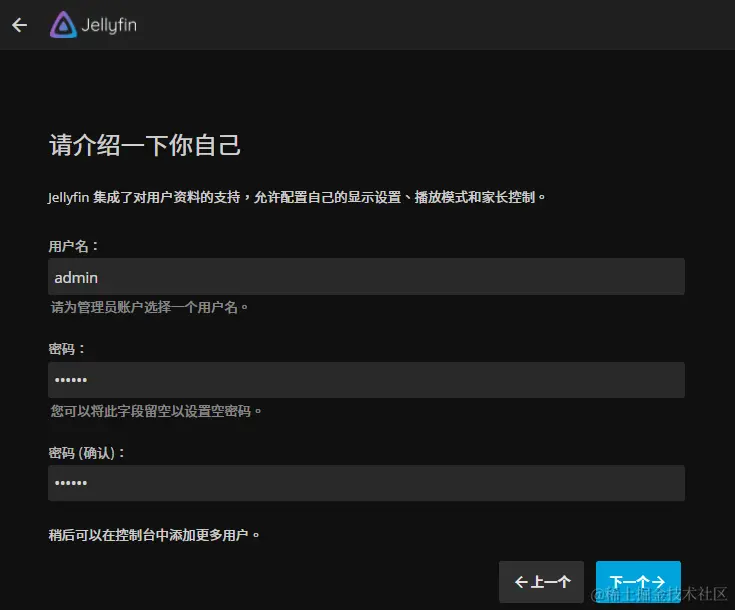Go back with the 上一个 button
The width and height of the screenshot is (735, 610).
541,582
